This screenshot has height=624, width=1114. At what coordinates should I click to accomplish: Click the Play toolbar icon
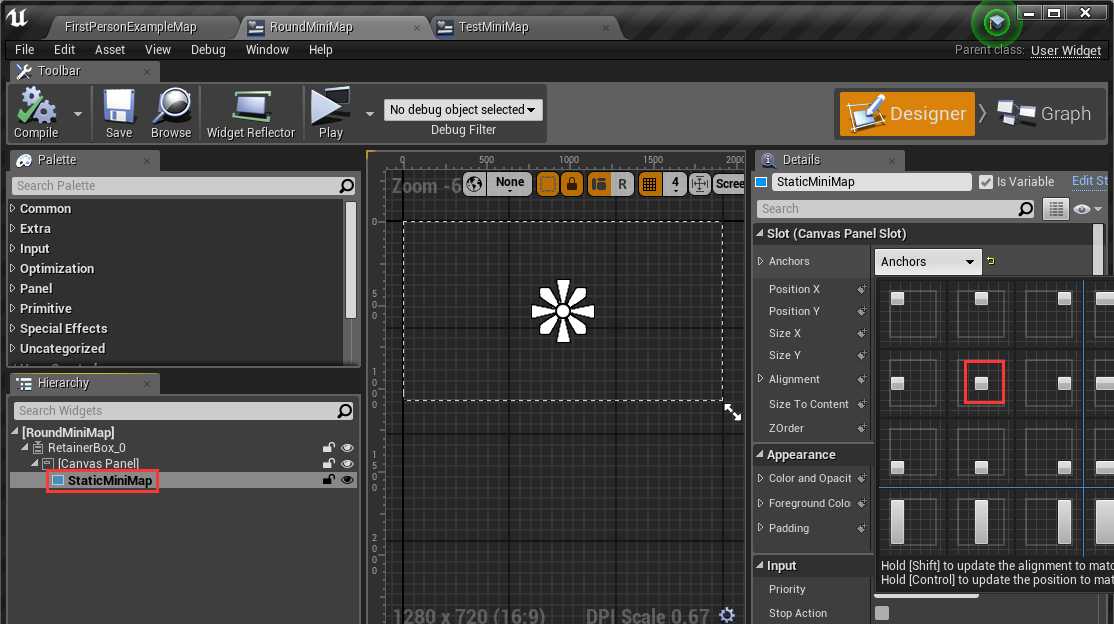(330, 112)
